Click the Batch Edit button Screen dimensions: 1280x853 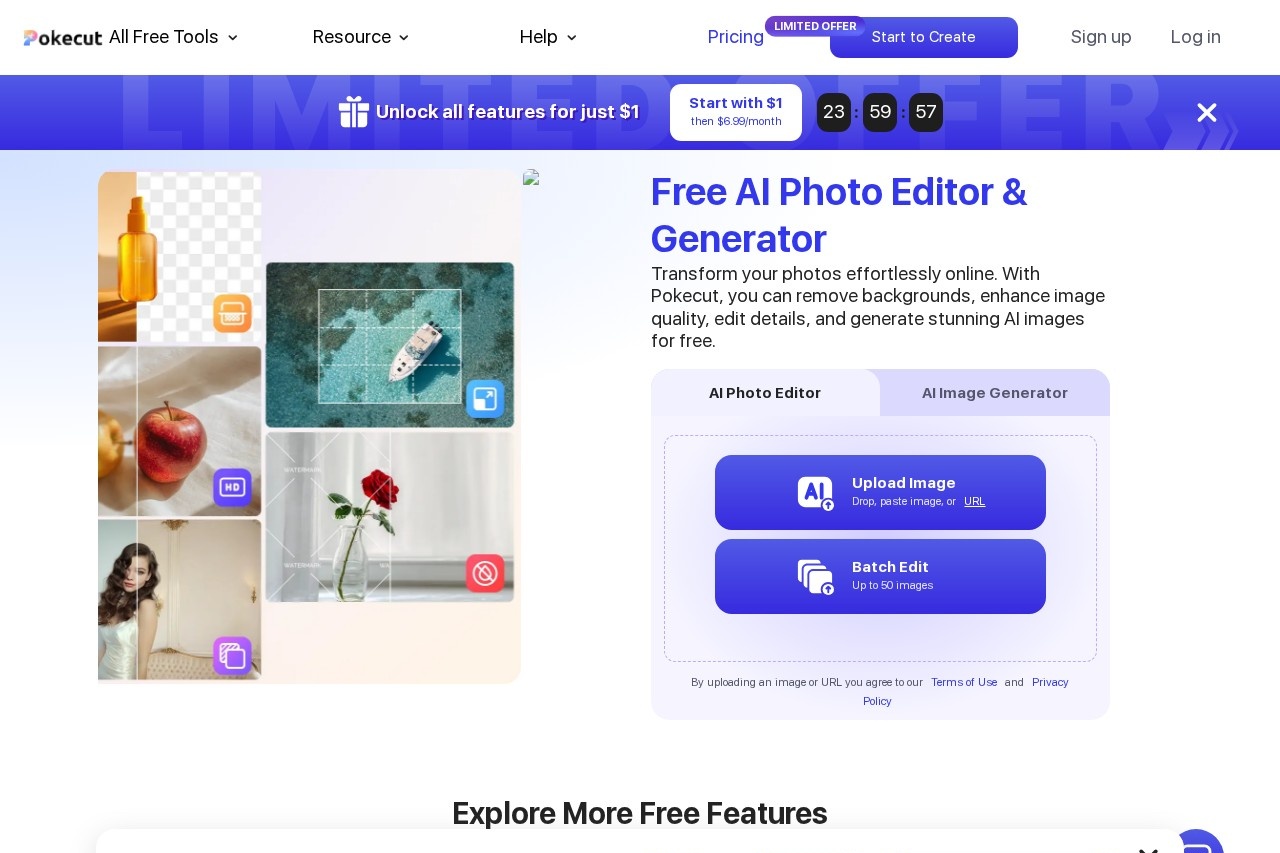pyautogui.click(x=880, y=576)
